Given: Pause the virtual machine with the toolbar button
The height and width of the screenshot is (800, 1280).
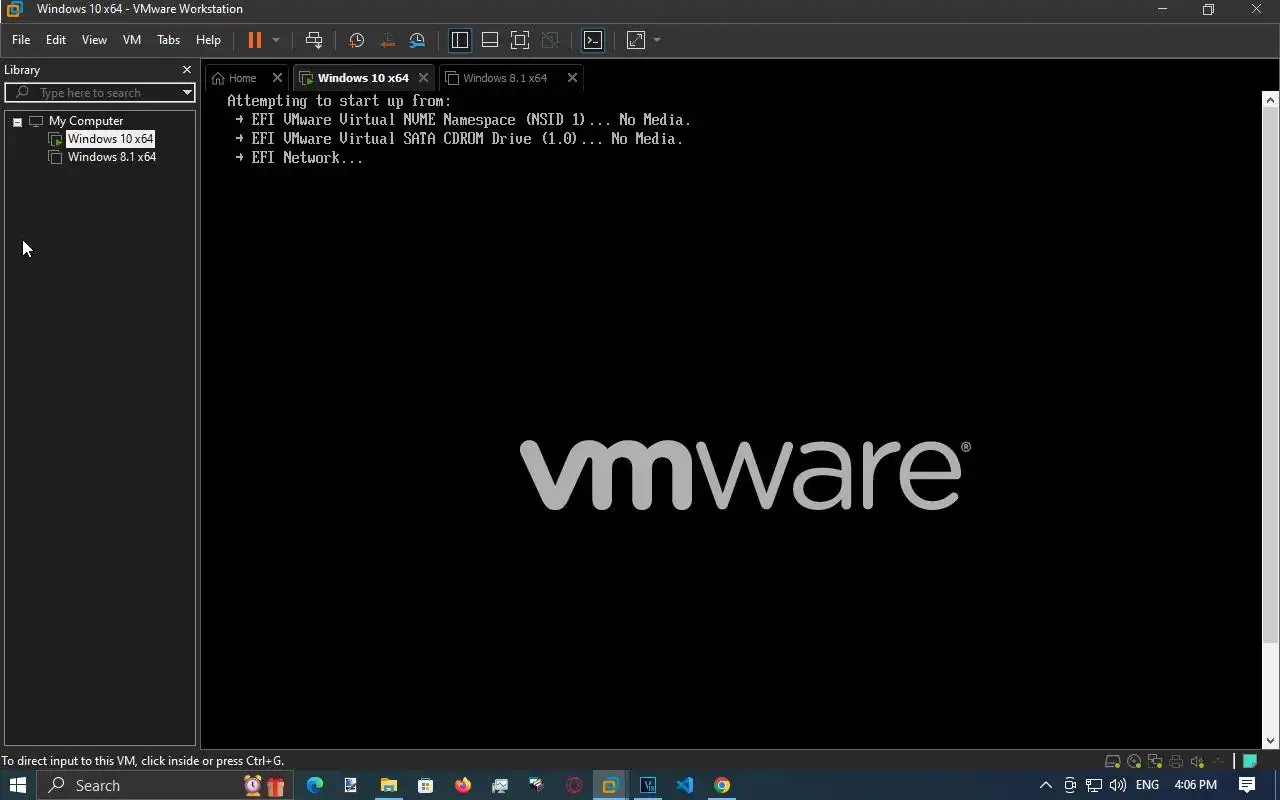Looking at the screenshot, I should tap(254, 40).
